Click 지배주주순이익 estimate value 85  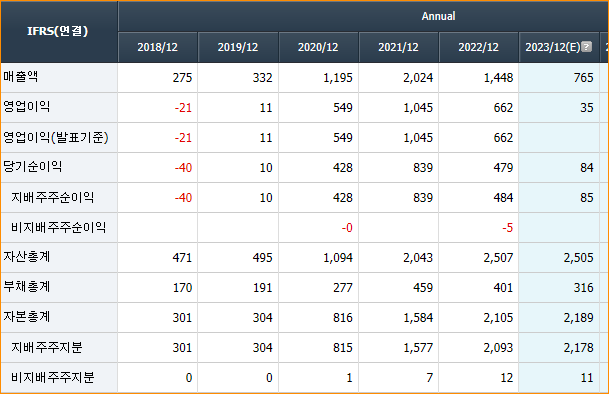click(x=587, y=198)
